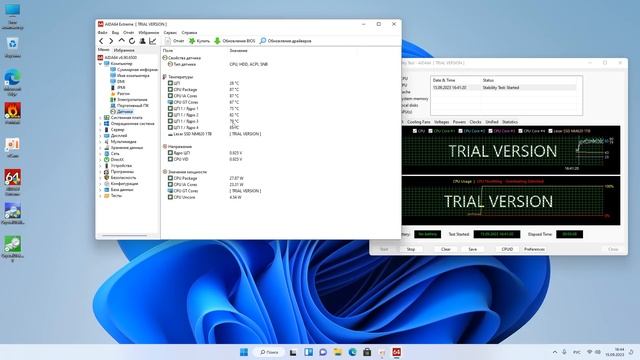Expand the DirectX tree node
Viewport: 640px width, 360px height.
point(100,160)
